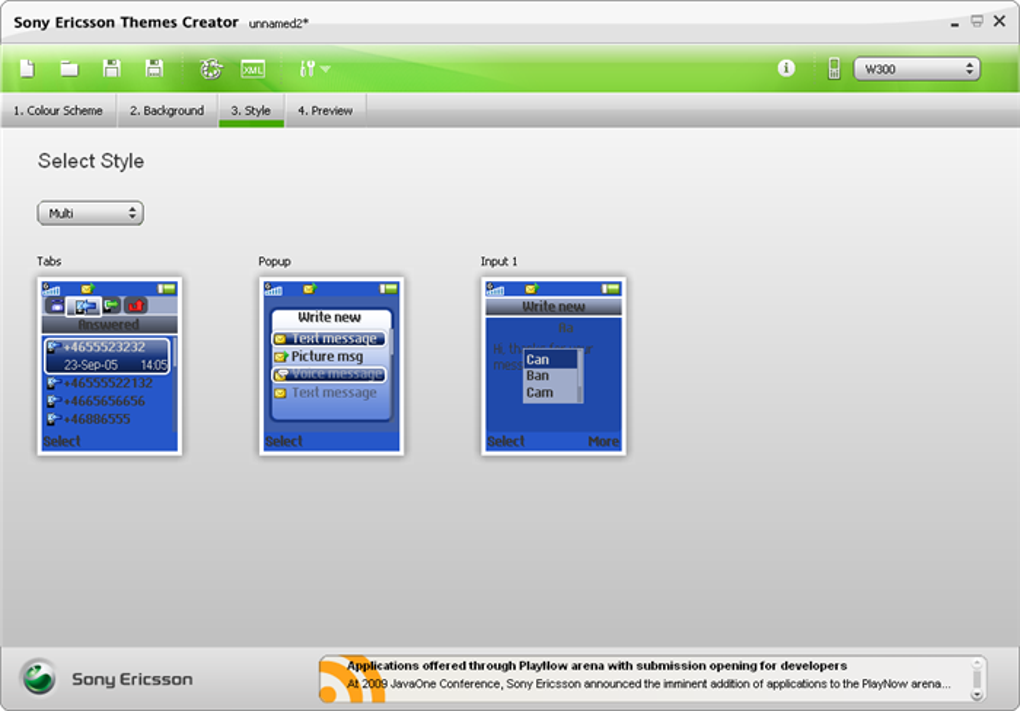Open the tools wrench dropdown
Screen dimensions: 1020x711
[314, 68]
